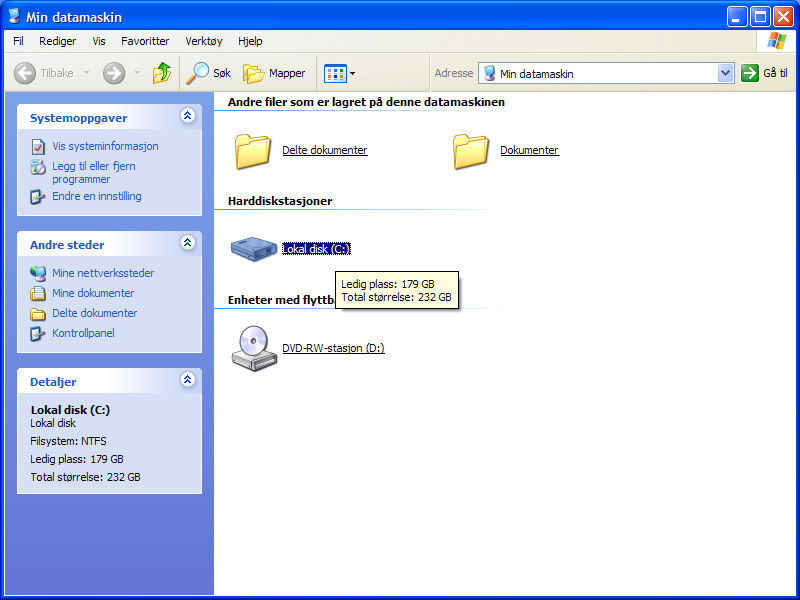Open the Rediger menu
Screen dimensions: 800x600
[x=58, y=41]
